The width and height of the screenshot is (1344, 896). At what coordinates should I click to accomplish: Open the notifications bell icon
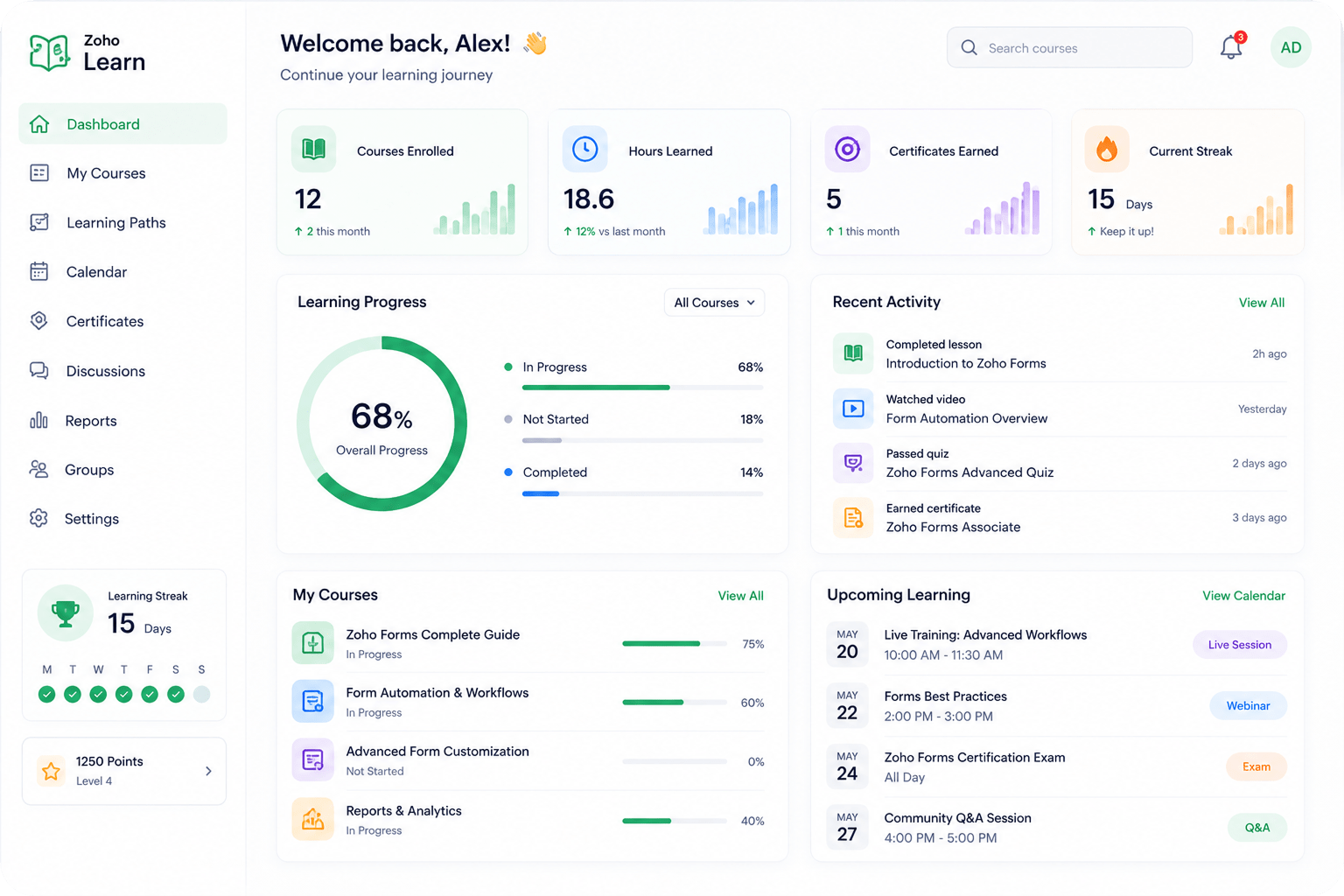coord(1231,47)
